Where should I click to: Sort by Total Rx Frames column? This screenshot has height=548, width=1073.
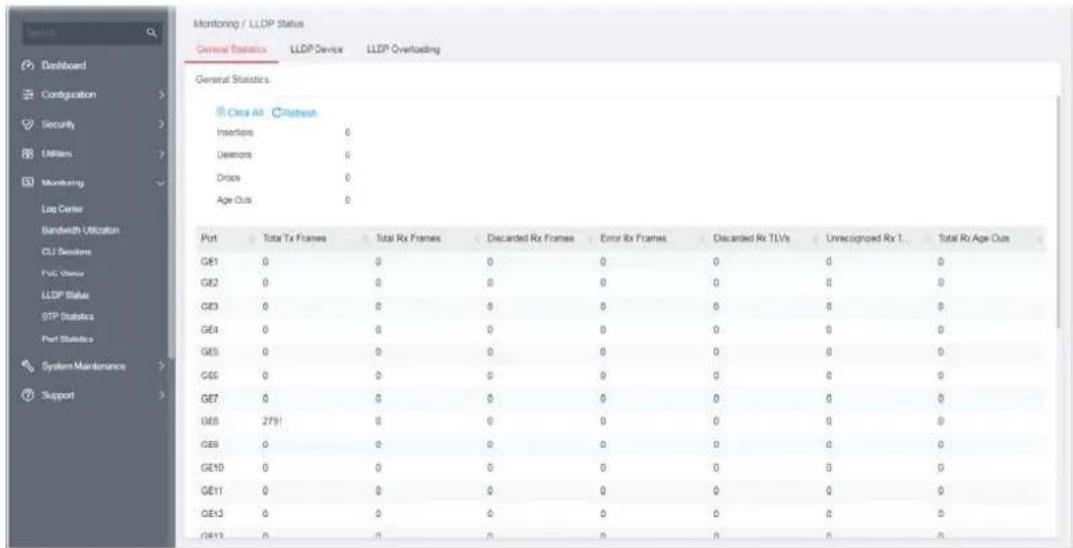pyautogui.click(x=408, y=238)
